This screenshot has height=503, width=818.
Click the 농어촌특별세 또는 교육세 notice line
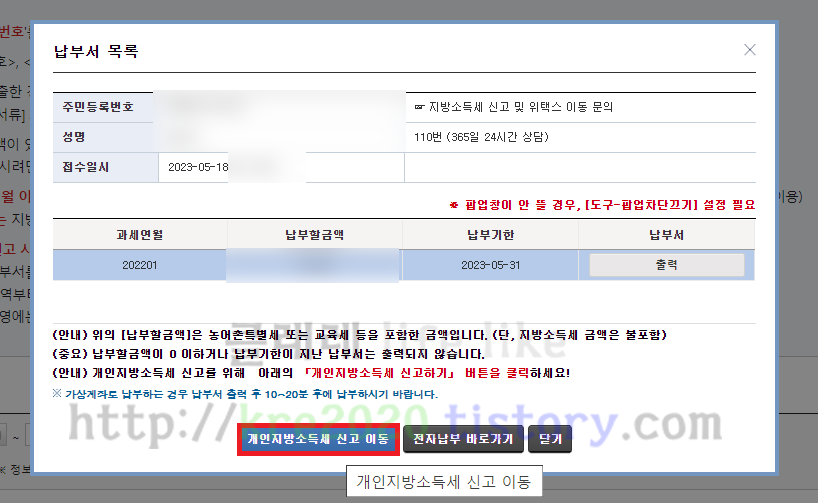click(359, 335)
